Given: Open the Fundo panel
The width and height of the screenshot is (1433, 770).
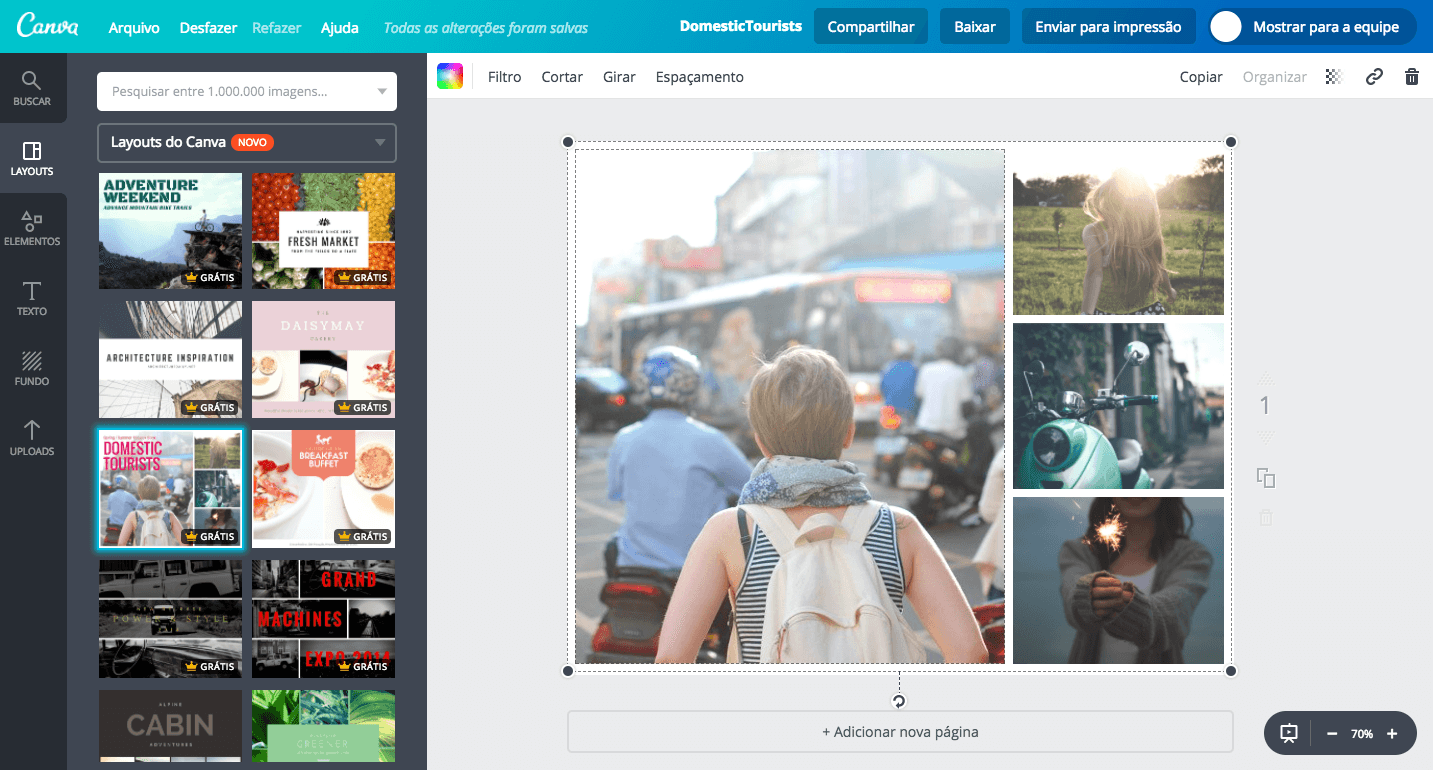Looking at the screenshot, I should coord(32,368).
